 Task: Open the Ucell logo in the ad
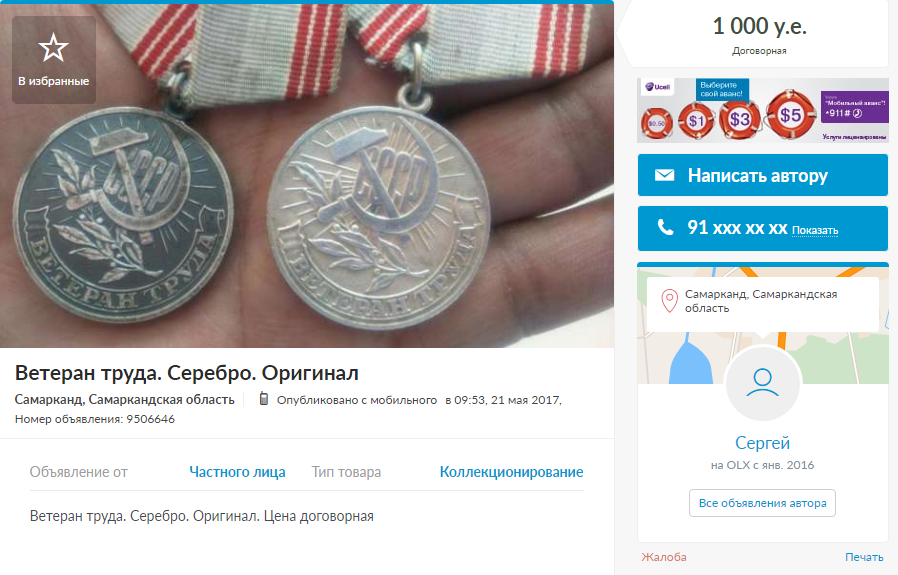pos(657,87)
